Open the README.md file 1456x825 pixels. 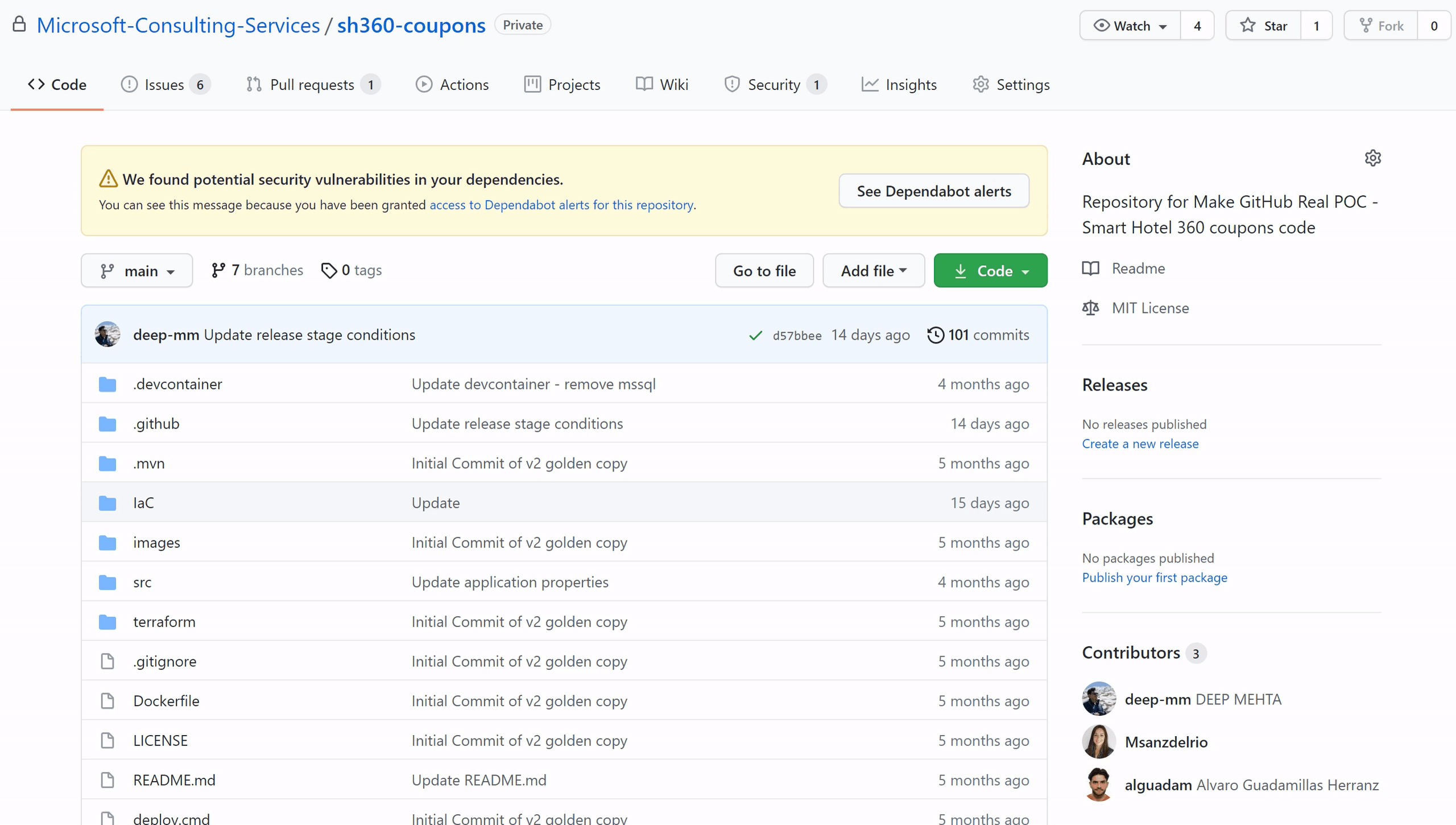click(x=174, y=780)
